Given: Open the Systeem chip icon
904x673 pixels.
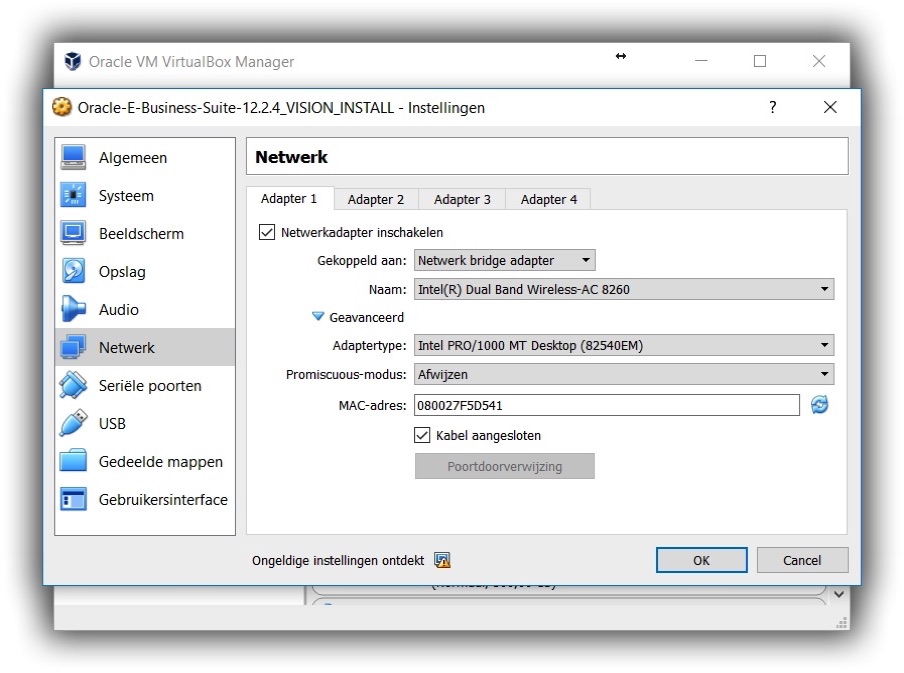Looking at the screenshot, I should [73, 195].
